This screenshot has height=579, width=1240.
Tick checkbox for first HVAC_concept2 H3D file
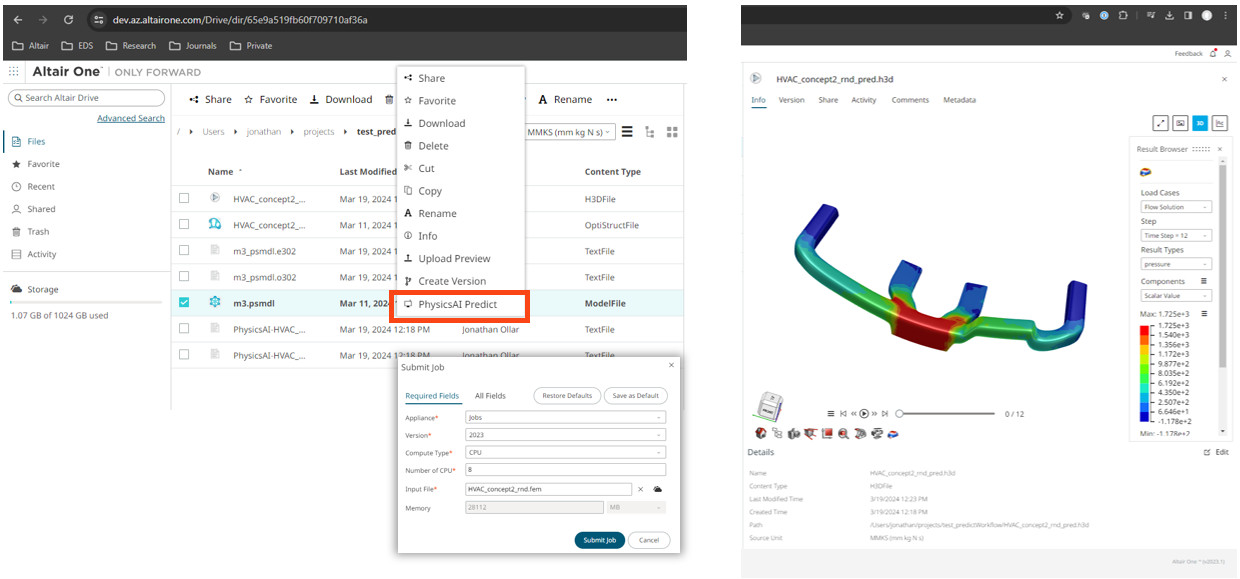[184, 198]
